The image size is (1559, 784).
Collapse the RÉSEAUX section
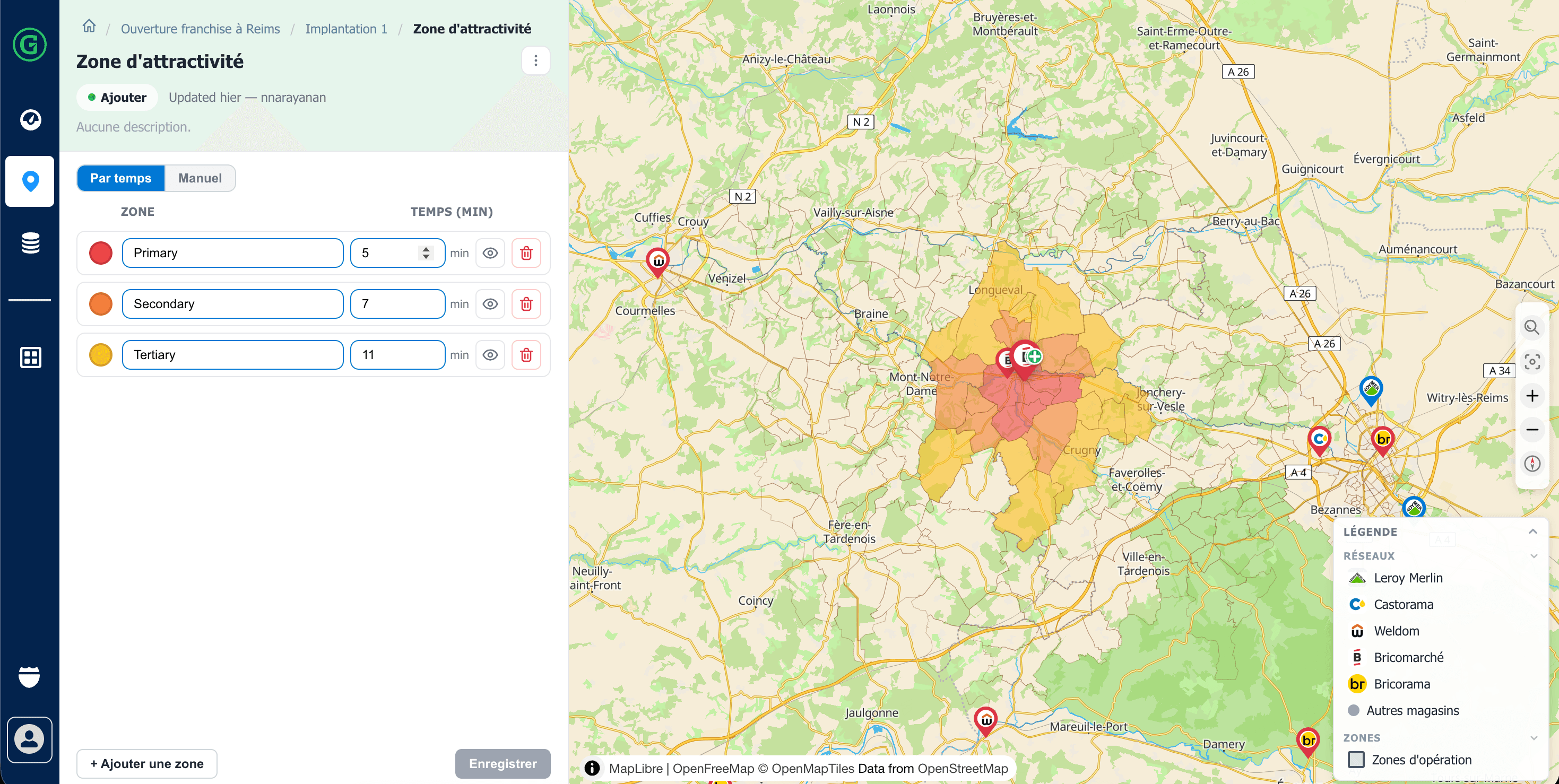[x=1534, y=555]
